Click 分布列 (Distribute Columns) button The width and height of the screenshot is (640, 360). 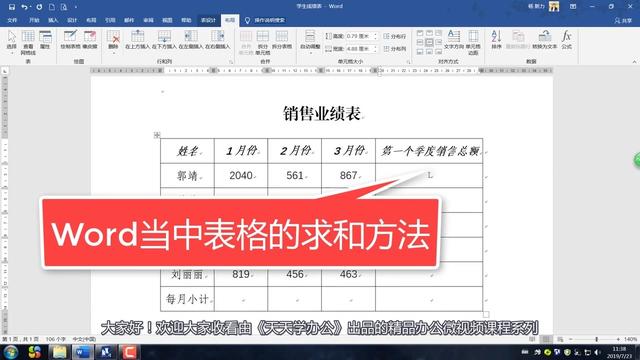pyautogui.click(x=395, y=49)
